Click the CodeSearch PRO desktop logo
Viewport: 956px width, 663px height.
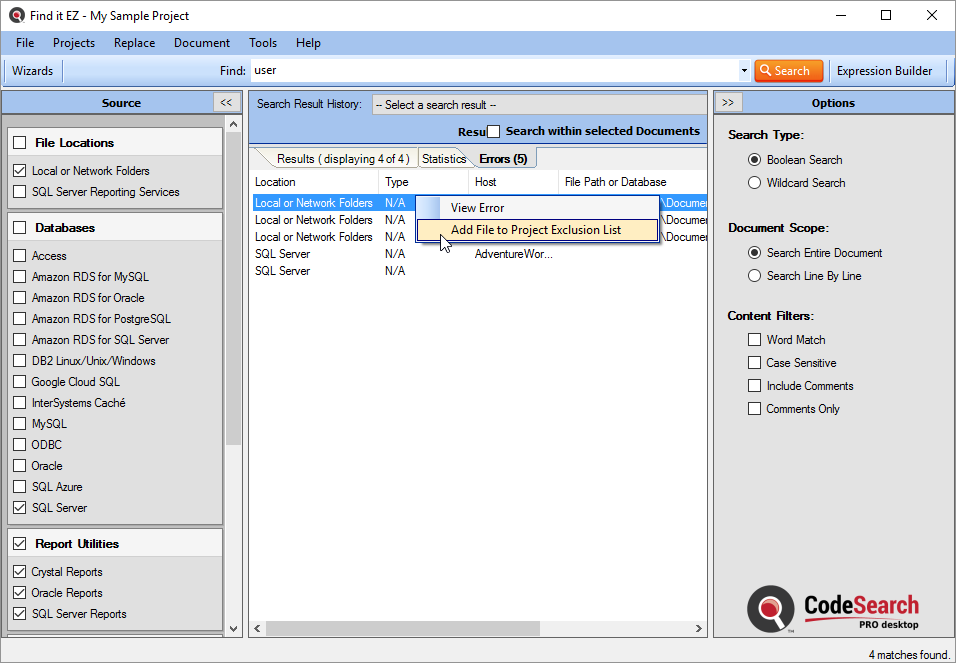pyautogui.click(x=832, y=609)
